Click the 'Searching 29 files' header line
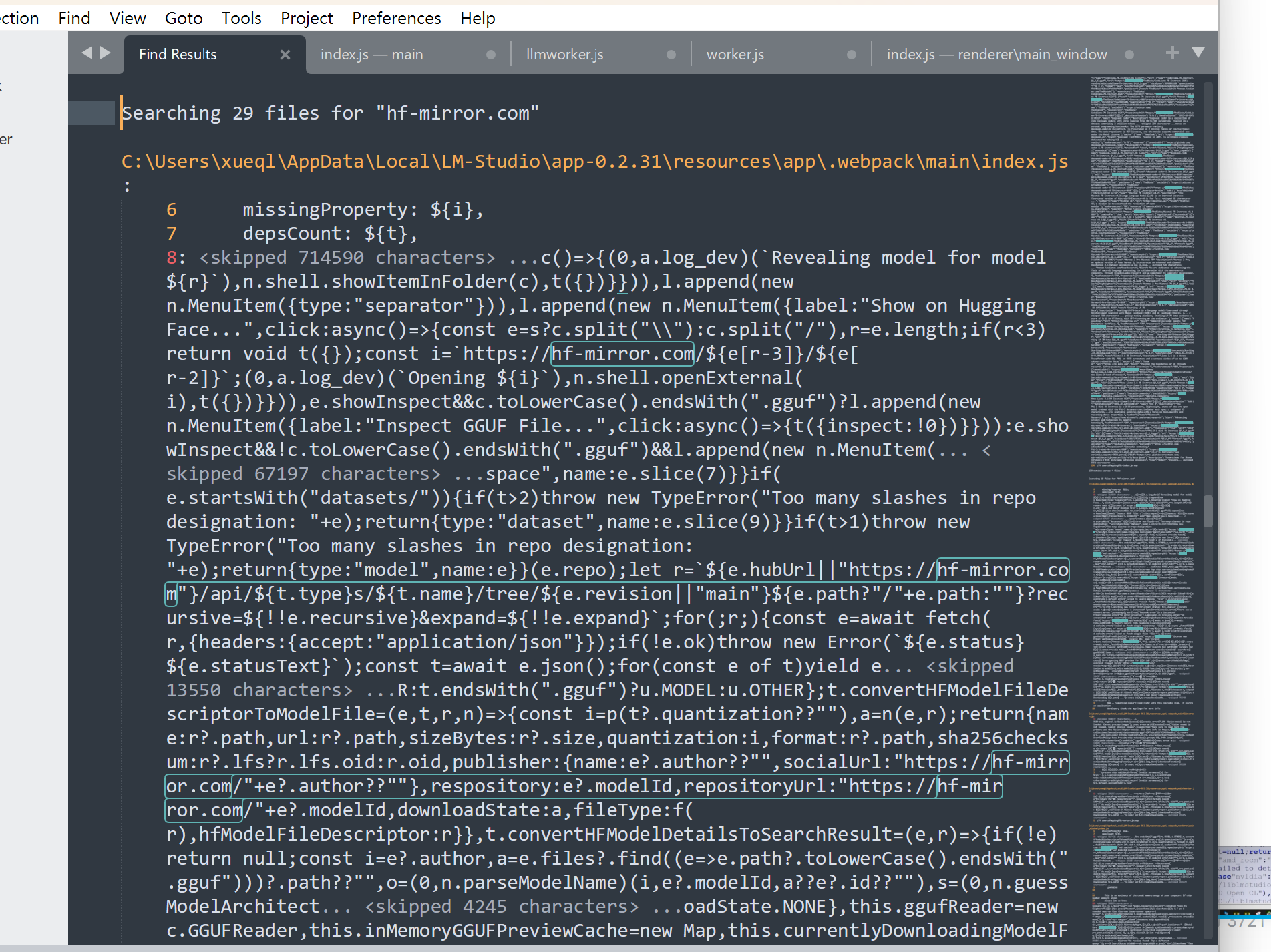1271x952 pixels. pyautogui.click(x=330, y=113)
